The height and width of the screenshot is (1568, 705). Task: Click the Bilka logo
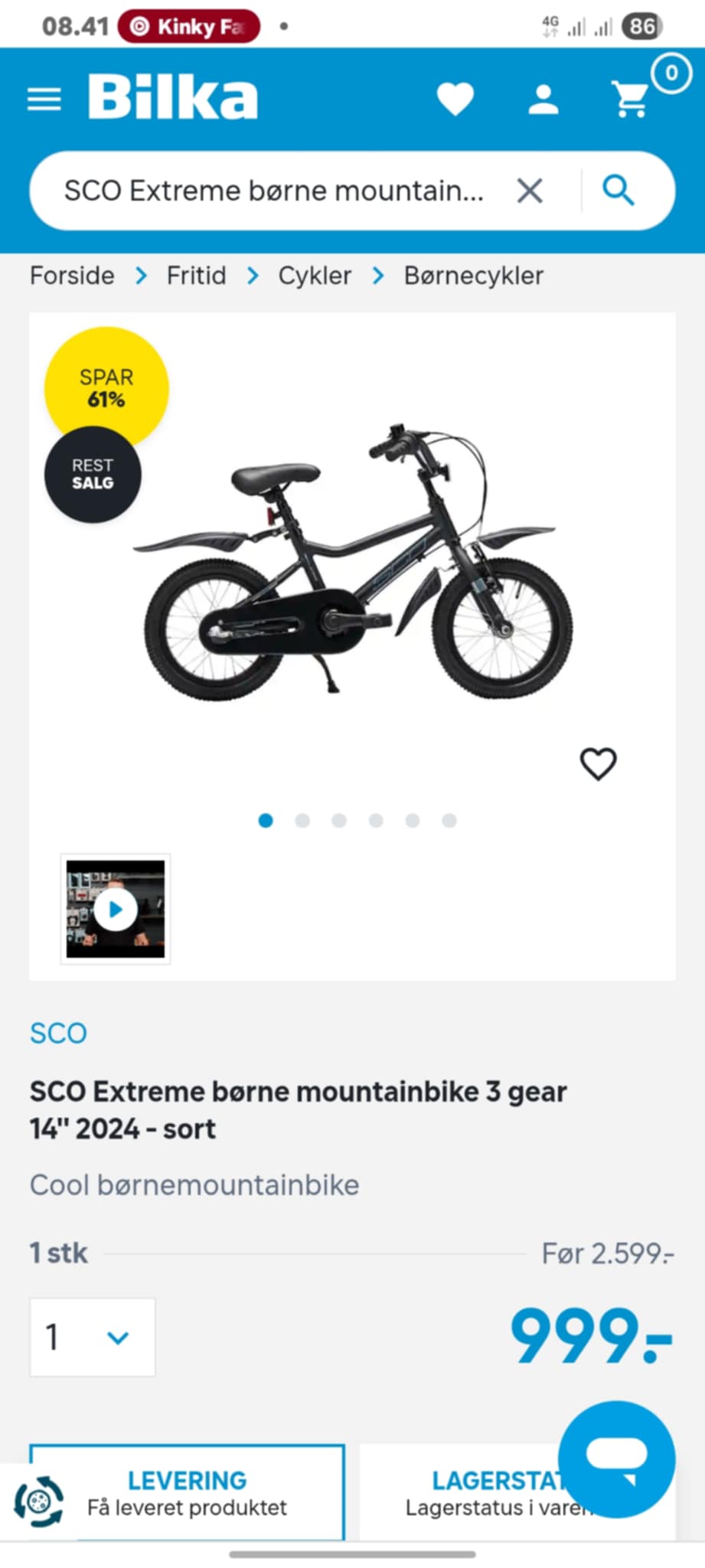[x=173, y=97]
